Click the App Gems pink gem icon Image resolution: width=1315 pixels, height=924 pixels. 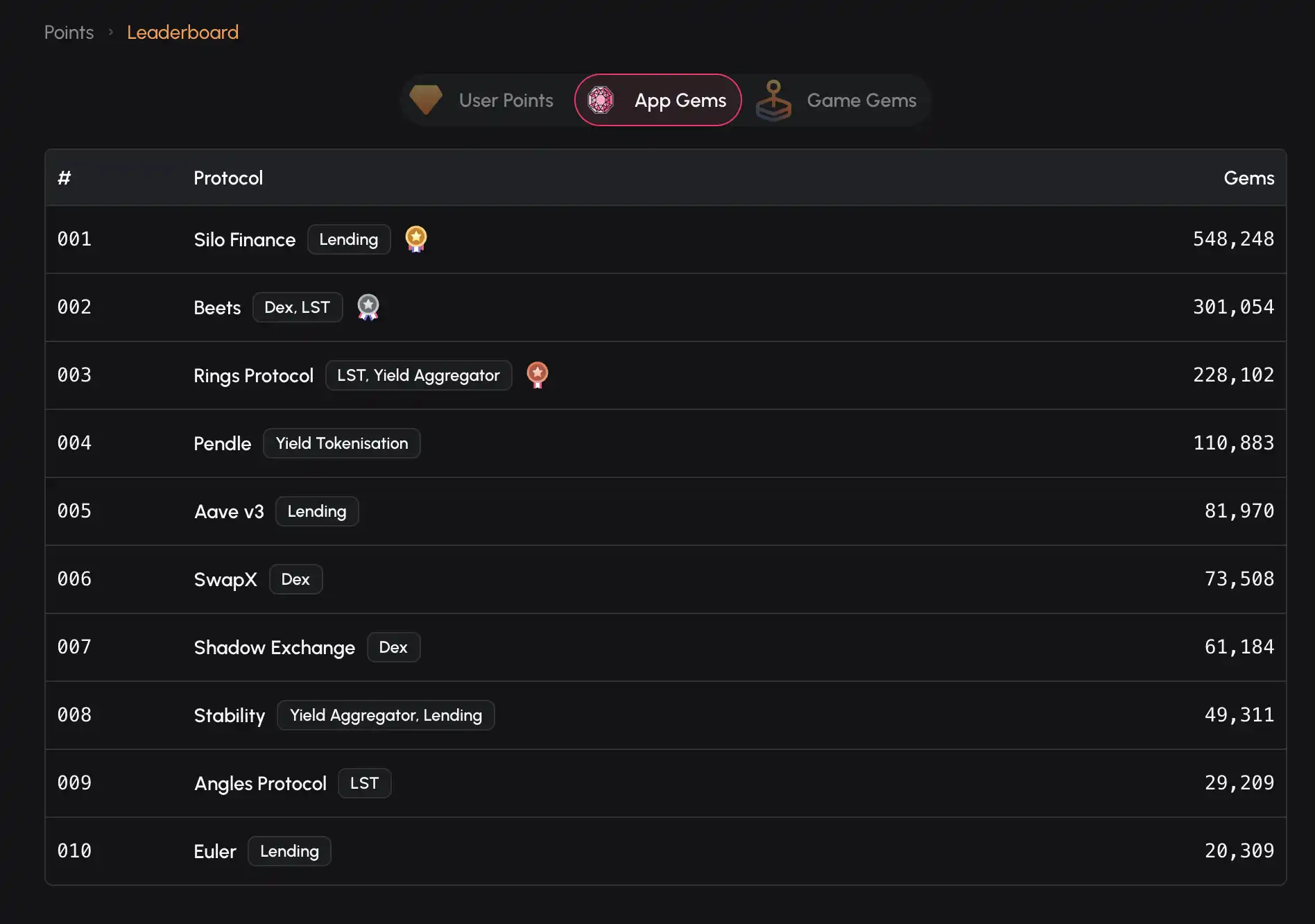[x=601, y=100]
